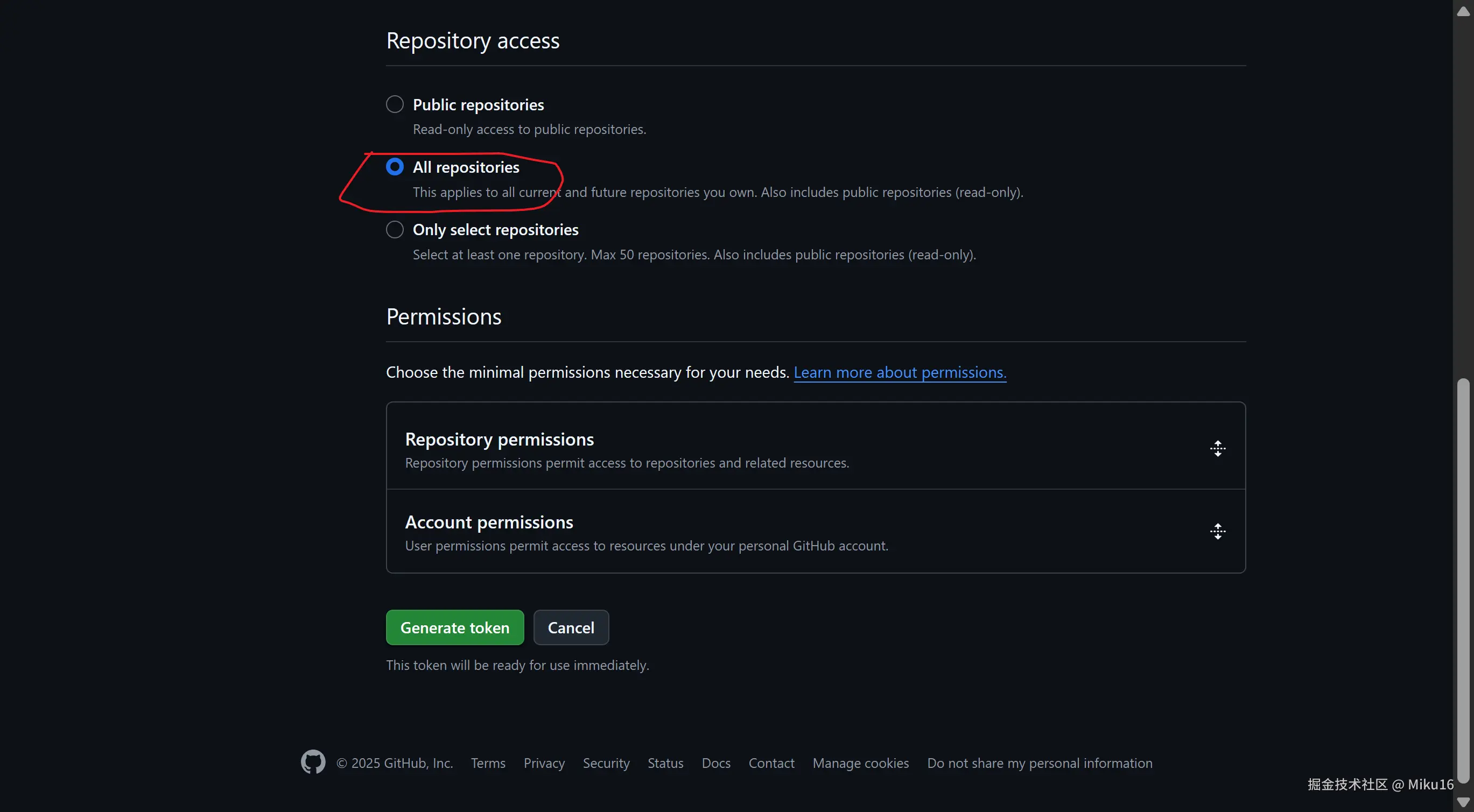Open the Contact footer link

[771, 763]
